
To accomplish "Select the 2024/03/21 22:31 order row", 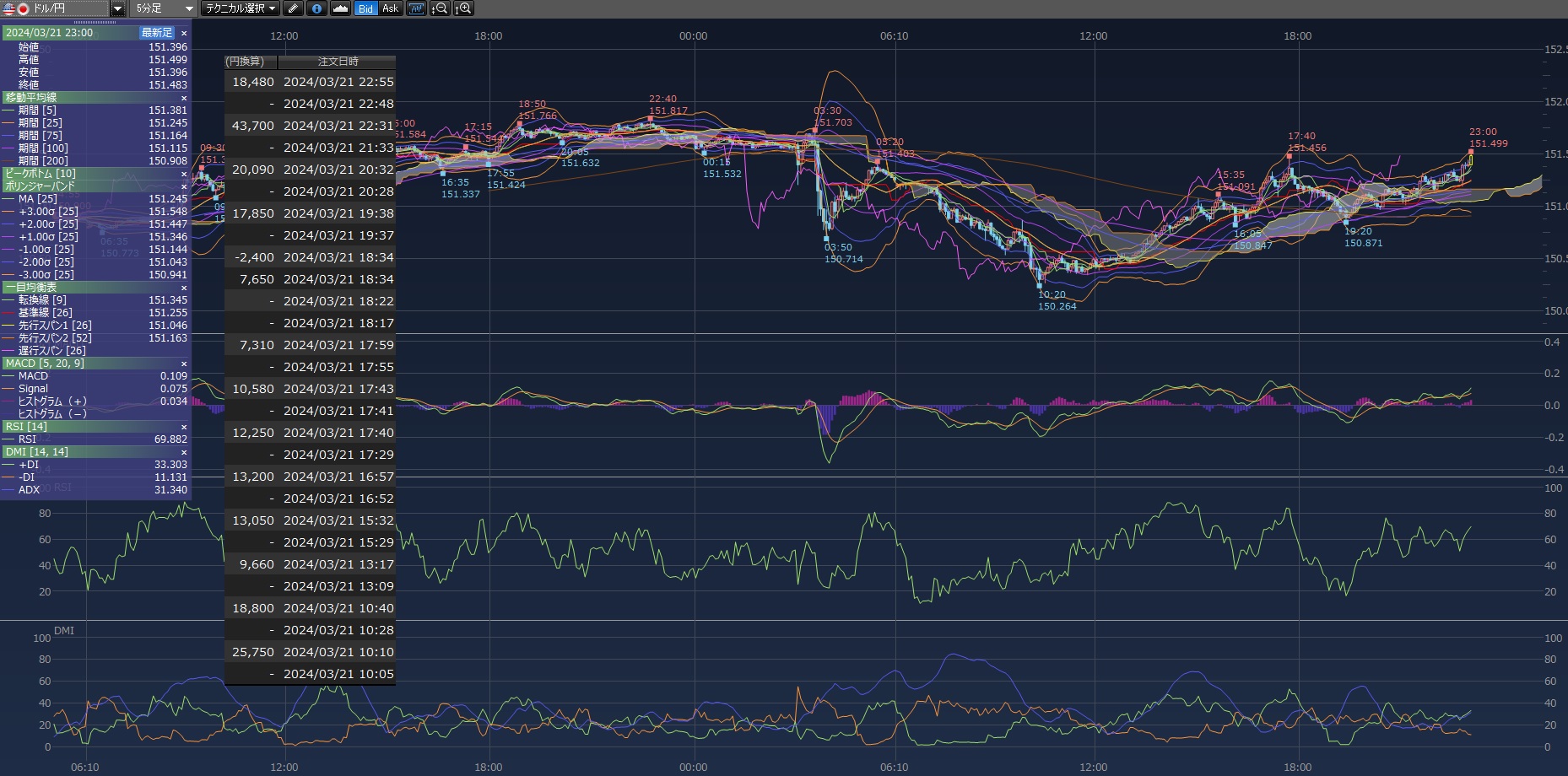I will (x=338, y=126).
